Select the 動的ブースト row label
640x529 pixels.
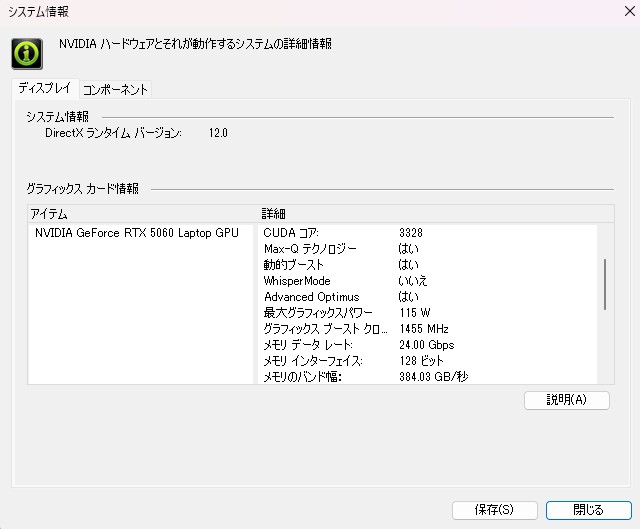[293, 264]
